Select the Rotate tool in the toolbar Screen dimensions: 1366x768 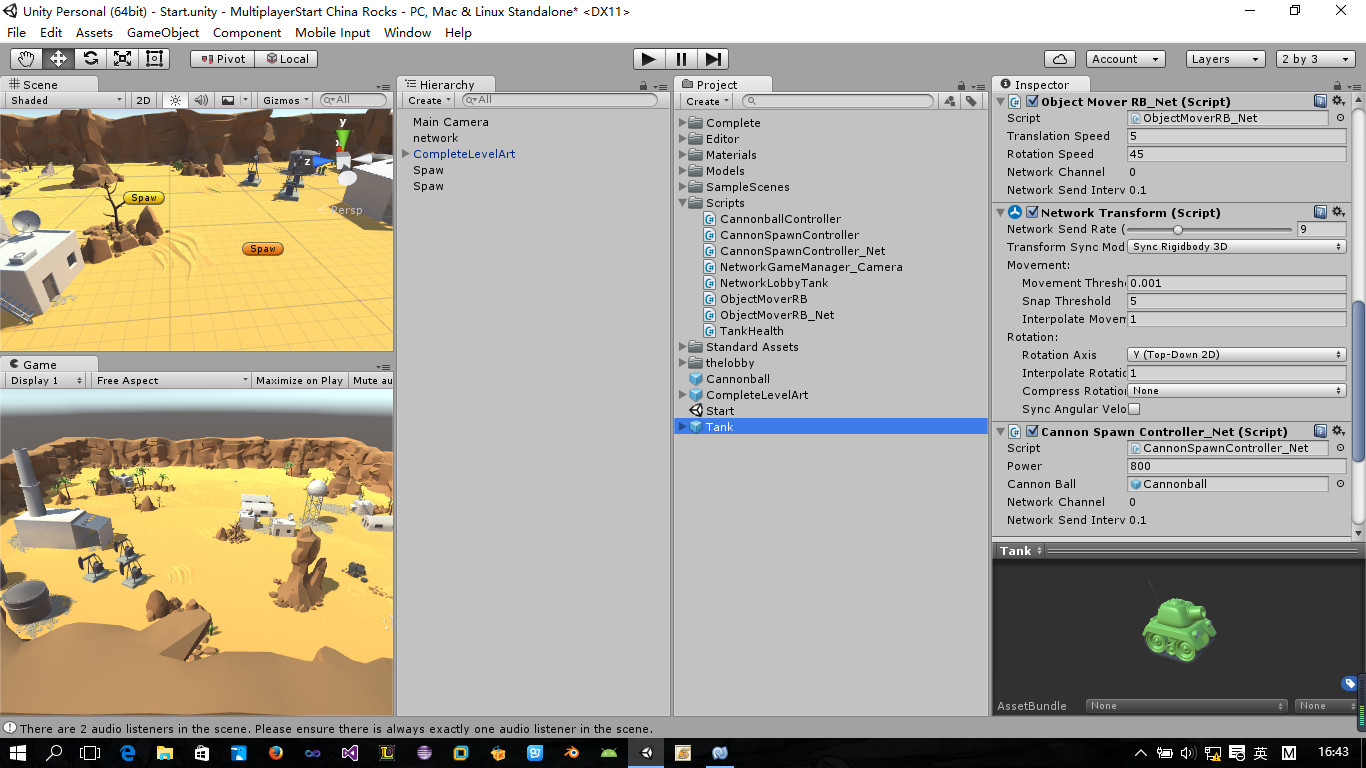pos(90,59)
